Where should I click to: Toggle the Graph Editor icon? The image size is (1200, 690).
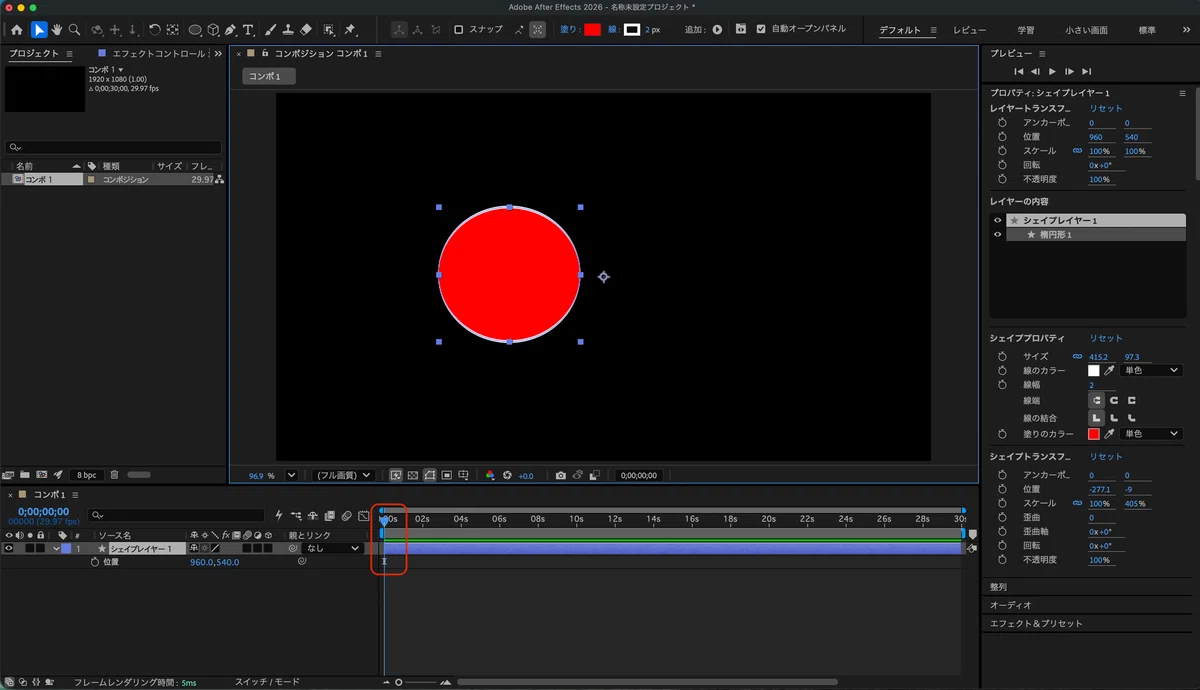pos(363,516)
